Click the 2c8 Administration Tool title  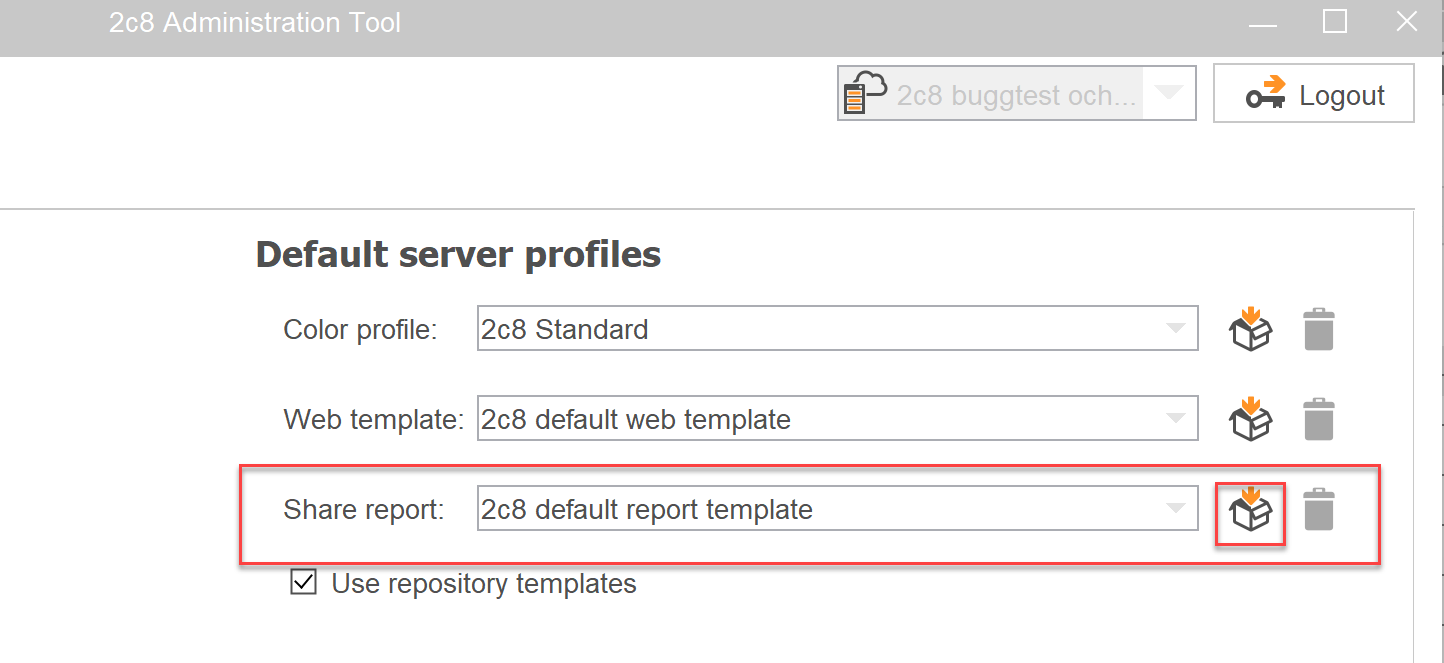(x=255, y=23)
